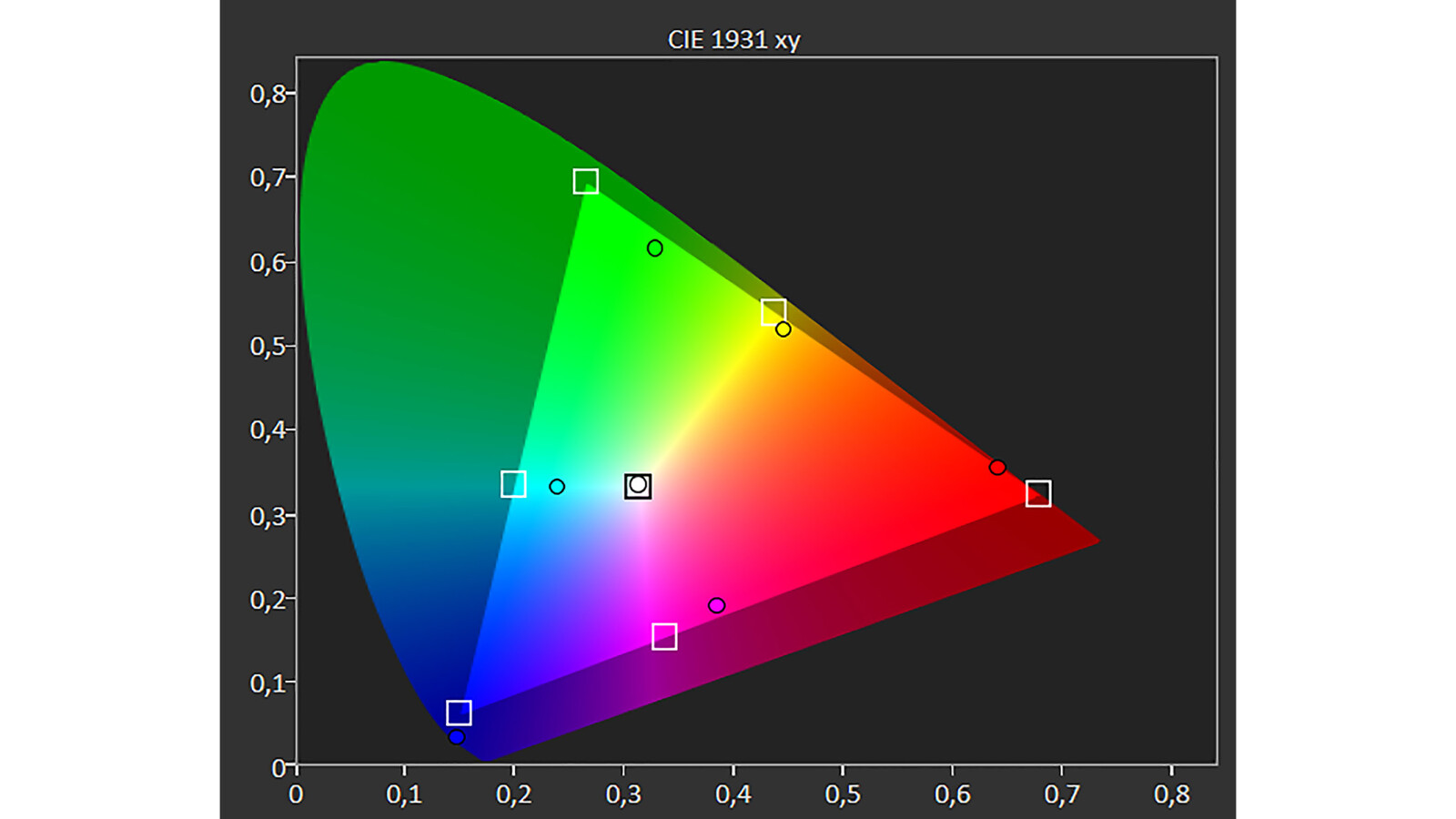Screen dimensions: 1456x819
Task: Click the green primary target square marker
Action: coord(586,182)
